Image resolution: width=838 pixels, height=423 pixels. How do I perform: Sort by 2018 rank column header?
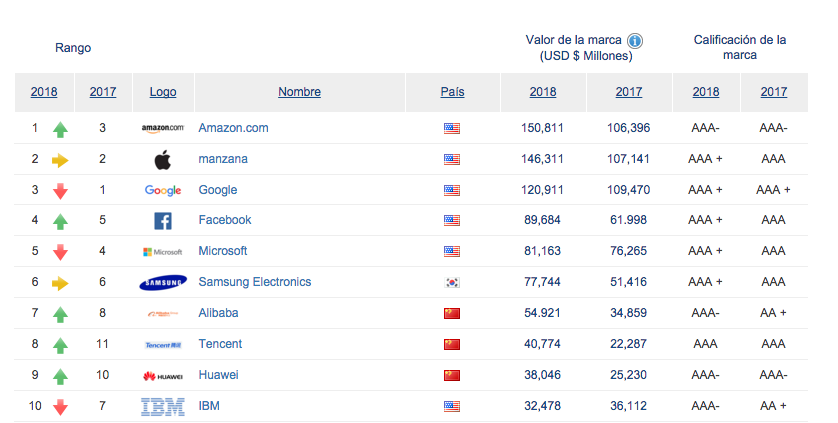44,92
